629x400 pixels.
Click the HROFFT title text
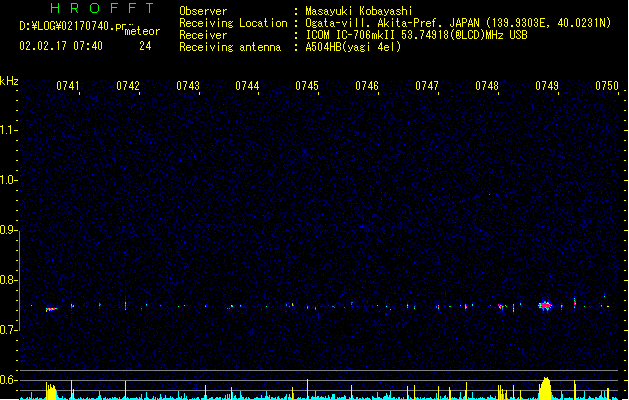coord(102,8)
